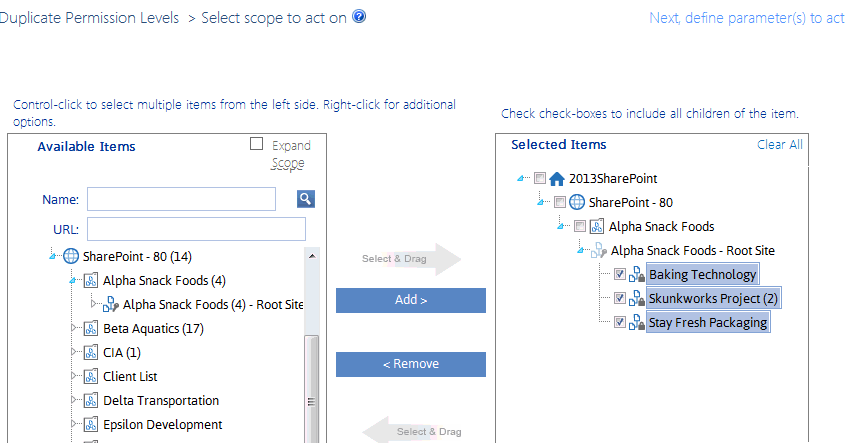Image resolution: width=845 pixels, height=443 pixels.
Task: Select Skunkworks Project (2) in Selected Items
Action: 712,298
